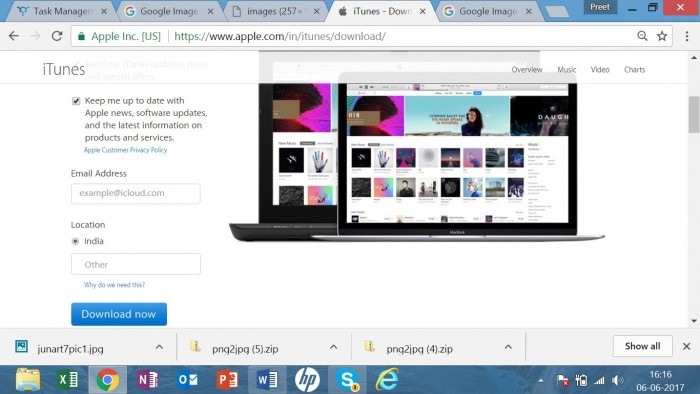Open the Video nav item
Image resolution: width=700 pixels, height=394 pixels.
[600, 70]
